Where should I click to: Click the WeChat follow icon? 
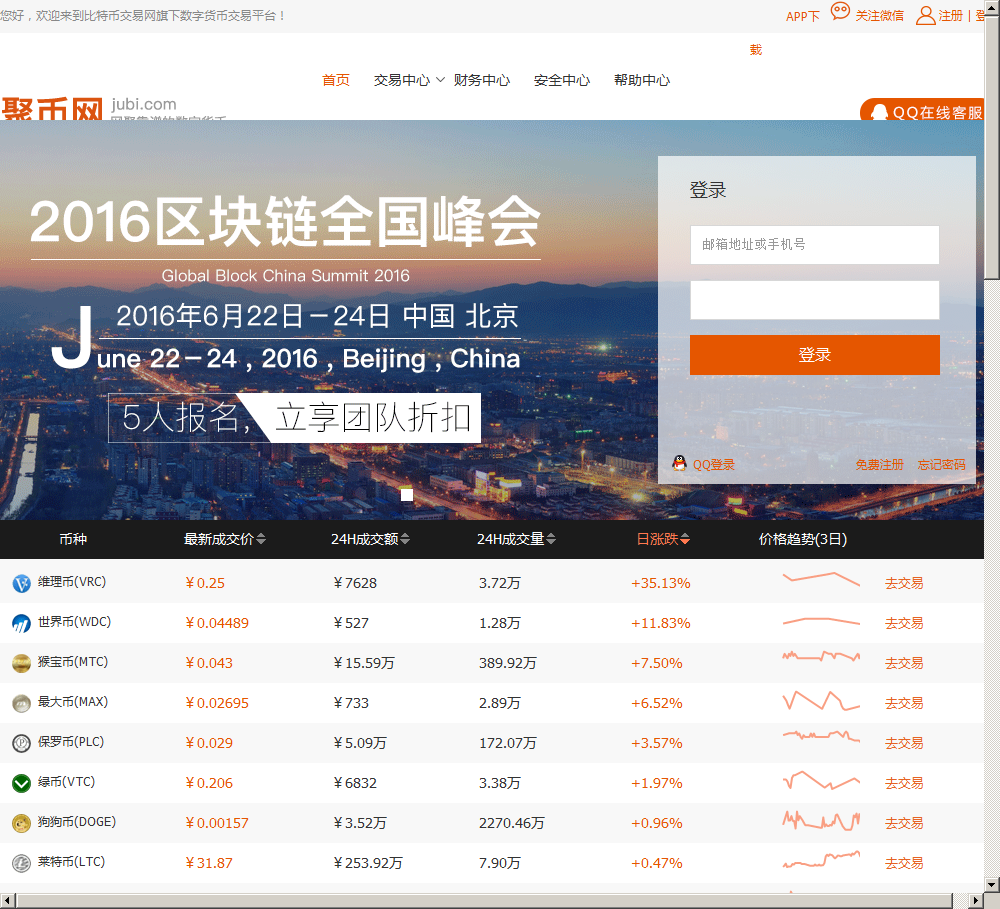click(840, 11)
